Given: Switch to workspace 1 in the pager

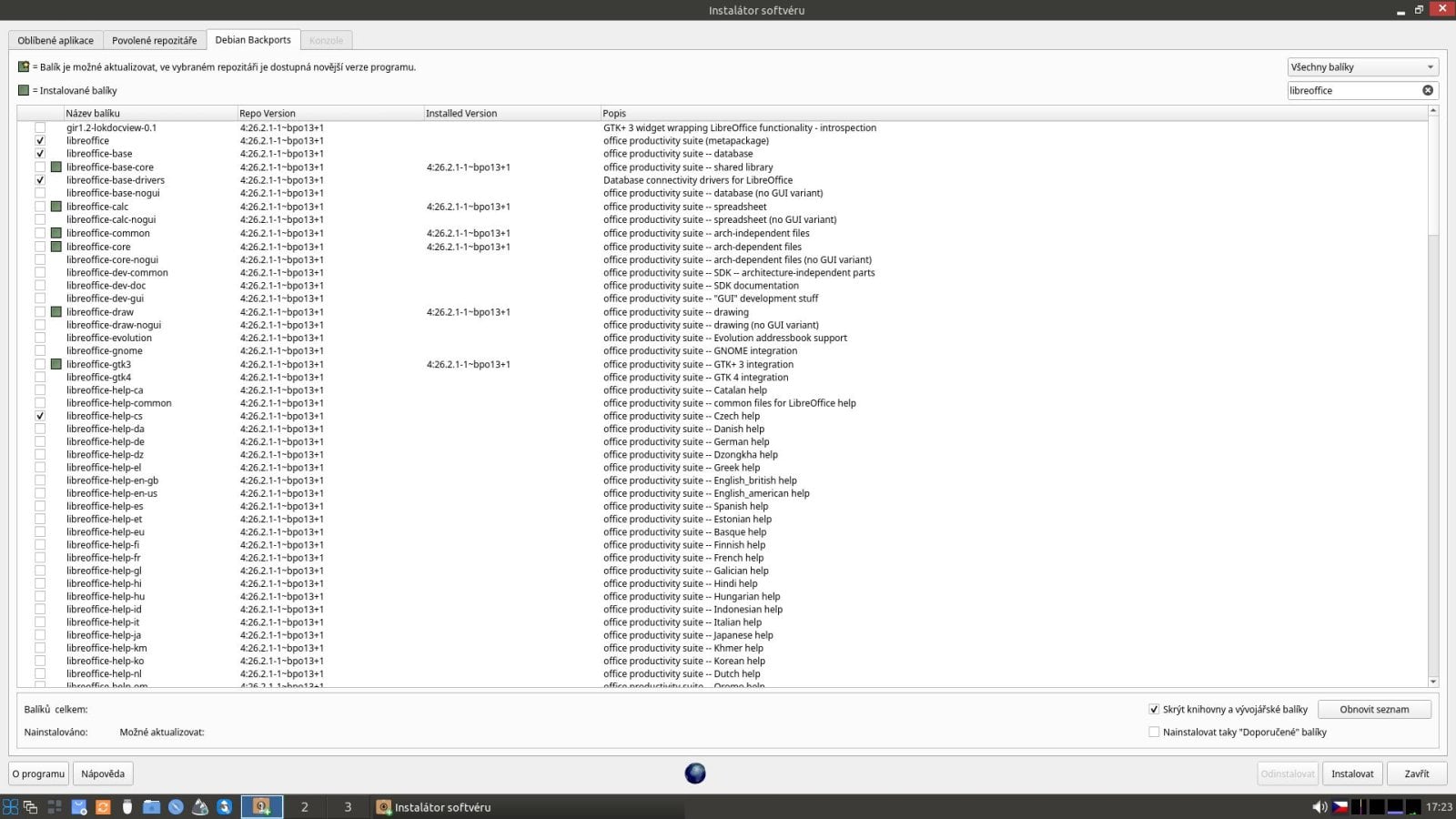Looking at the screenshot, I should pyautogui.click(x=262, y=807).
